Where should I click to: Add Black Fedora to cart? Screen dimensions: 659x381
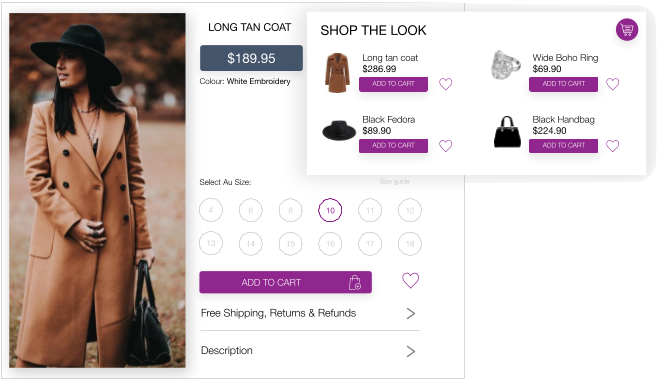(x=393, y=145)
